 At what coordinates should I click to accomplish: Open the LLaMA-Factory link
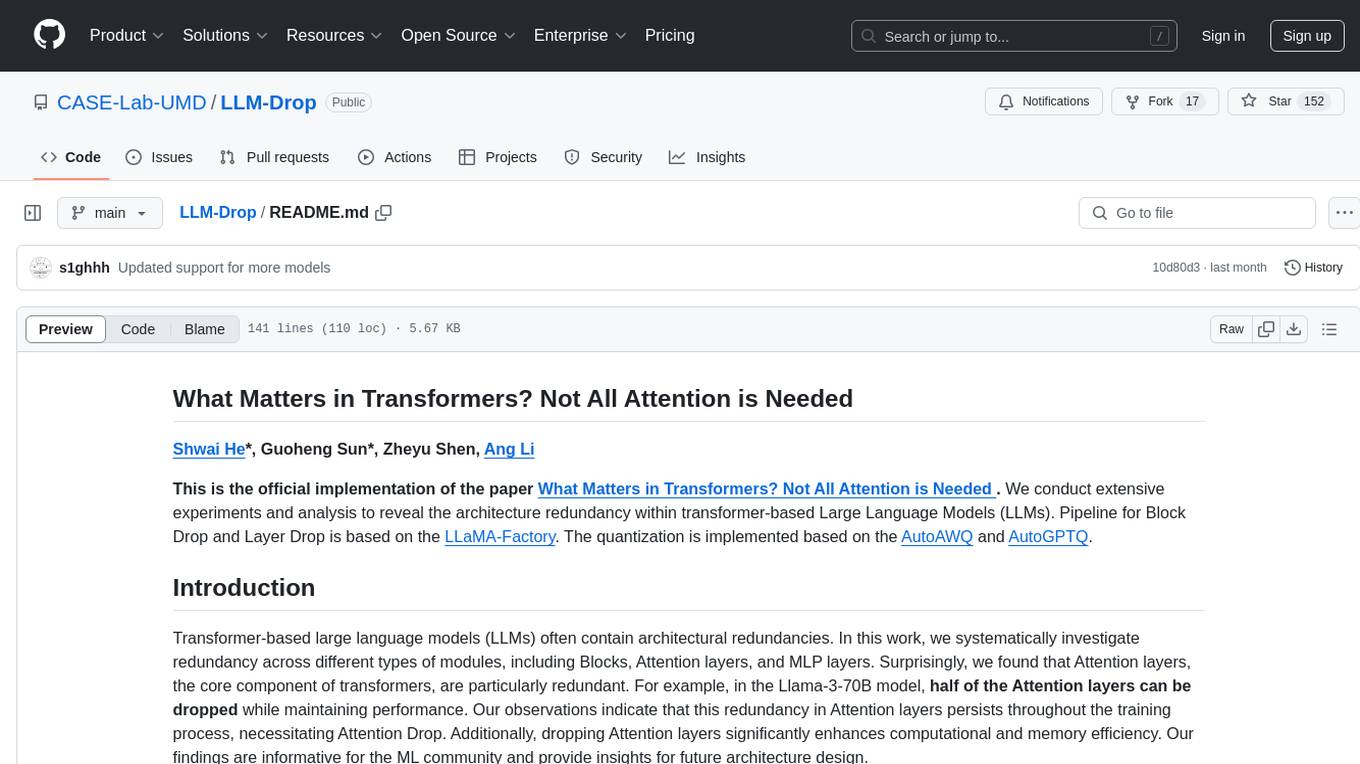pyautogui.click(x=500, y=536)
